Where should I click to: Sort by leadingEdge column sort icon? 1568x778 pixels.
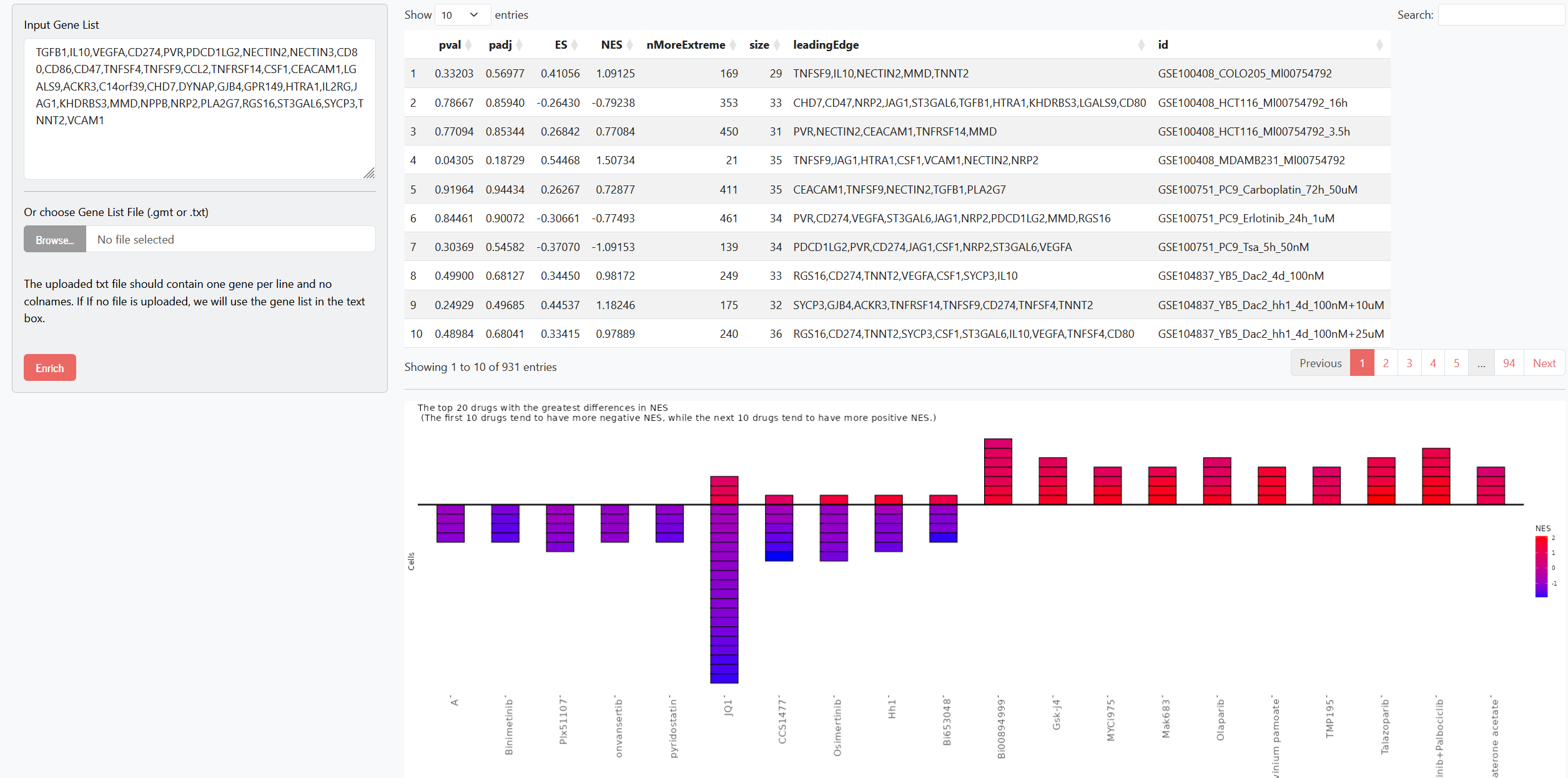point(1141,45)
